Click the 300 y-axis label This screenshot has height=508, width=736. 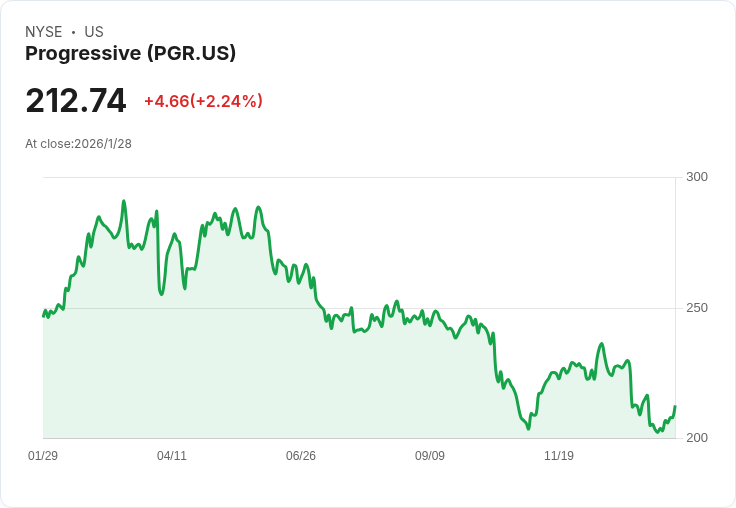[x=697, y=177]
